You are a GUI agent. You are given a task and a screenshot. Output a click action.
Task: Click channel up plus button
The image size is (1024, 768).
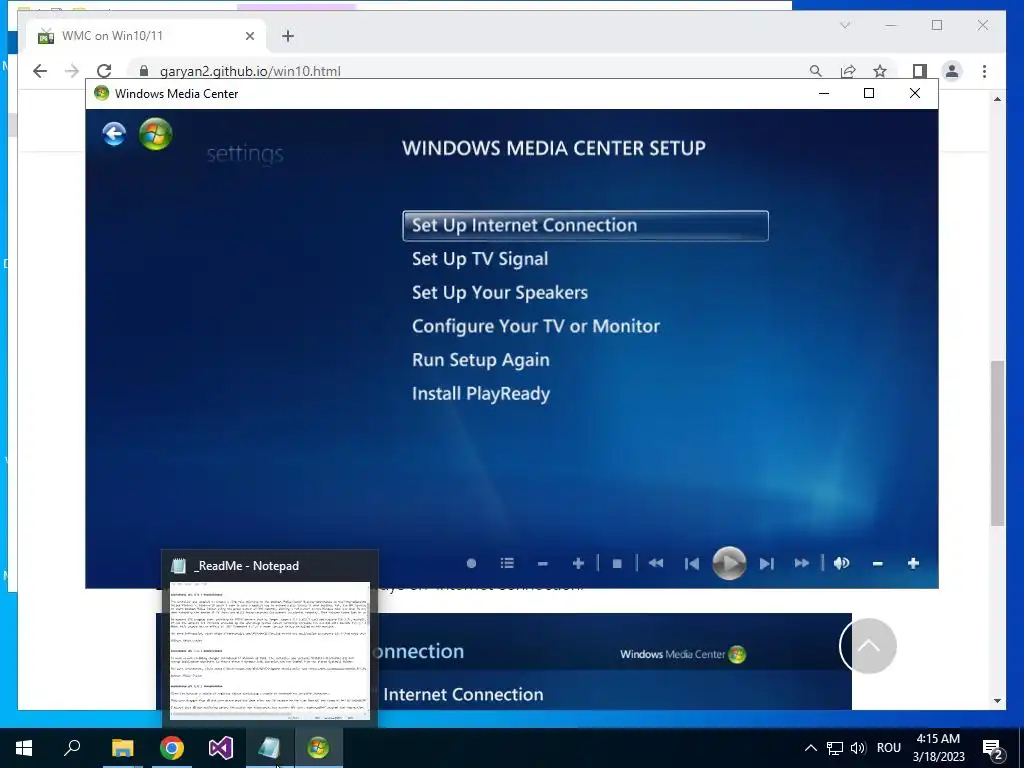(577, 563)
